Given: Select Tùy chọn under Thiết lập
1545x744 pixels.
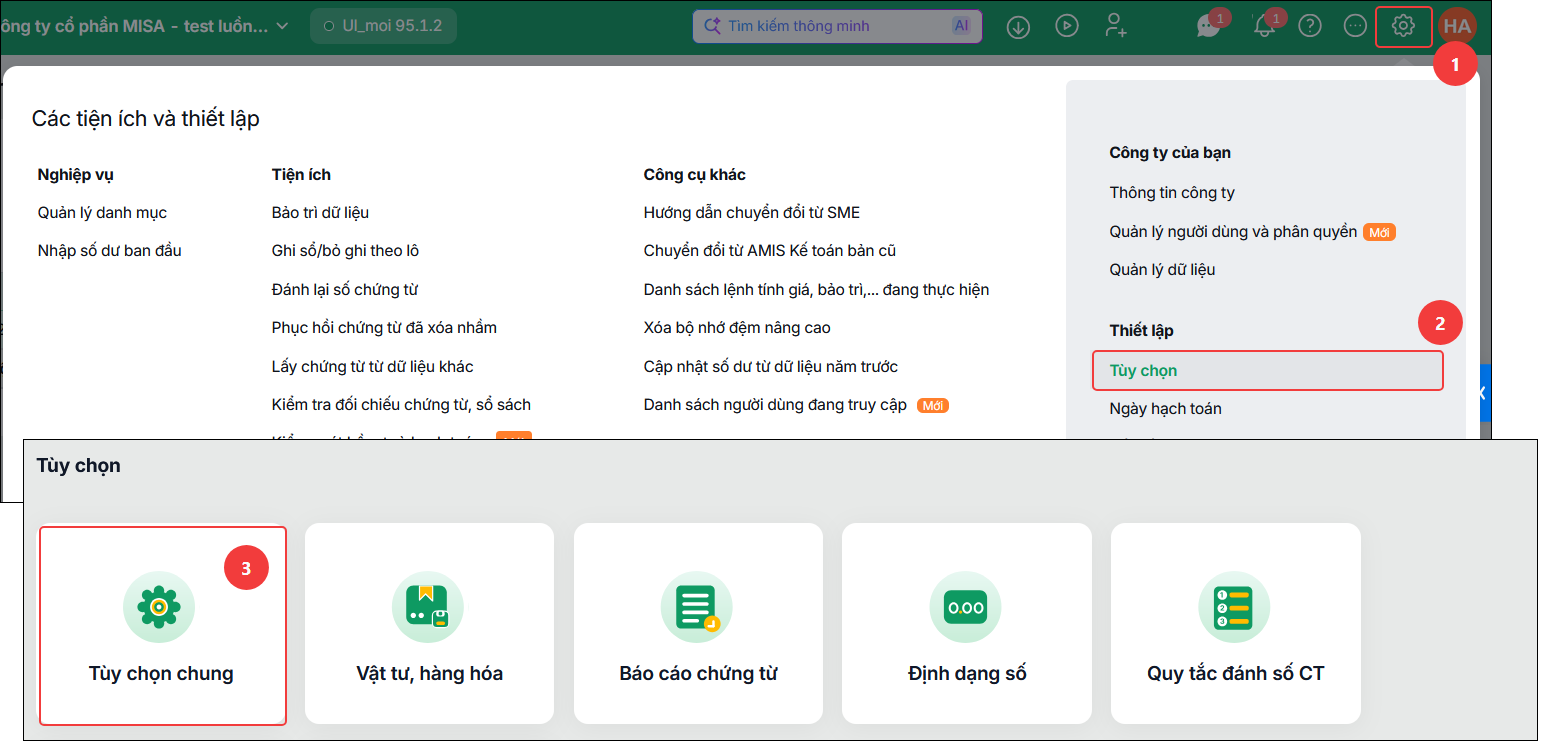Looking at the screenshot, I should tap(1267, 370).
